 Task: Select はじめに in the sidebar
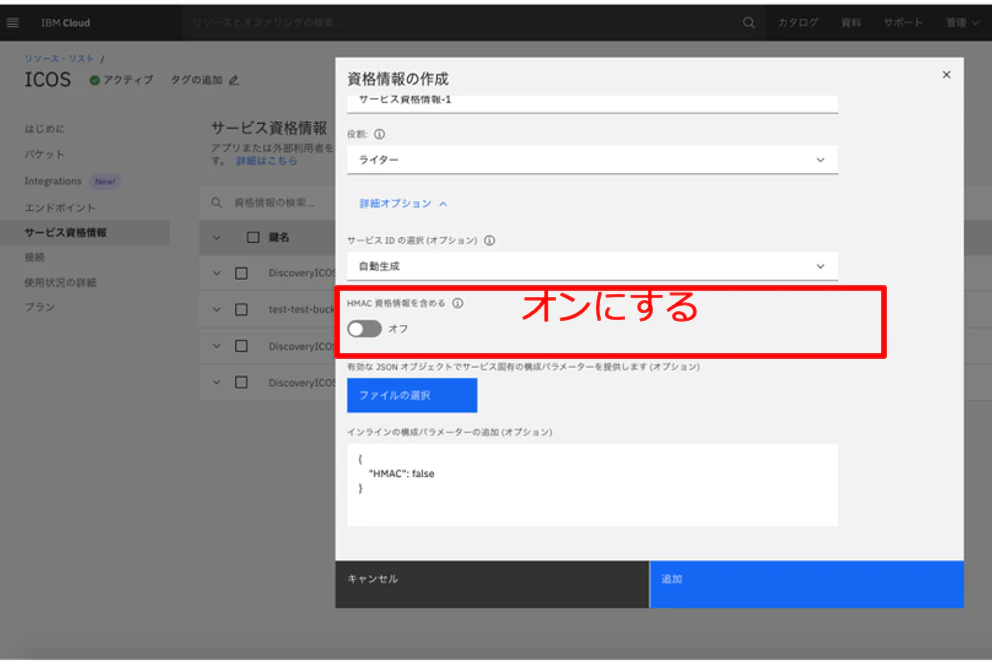click(x=44, y=129)
